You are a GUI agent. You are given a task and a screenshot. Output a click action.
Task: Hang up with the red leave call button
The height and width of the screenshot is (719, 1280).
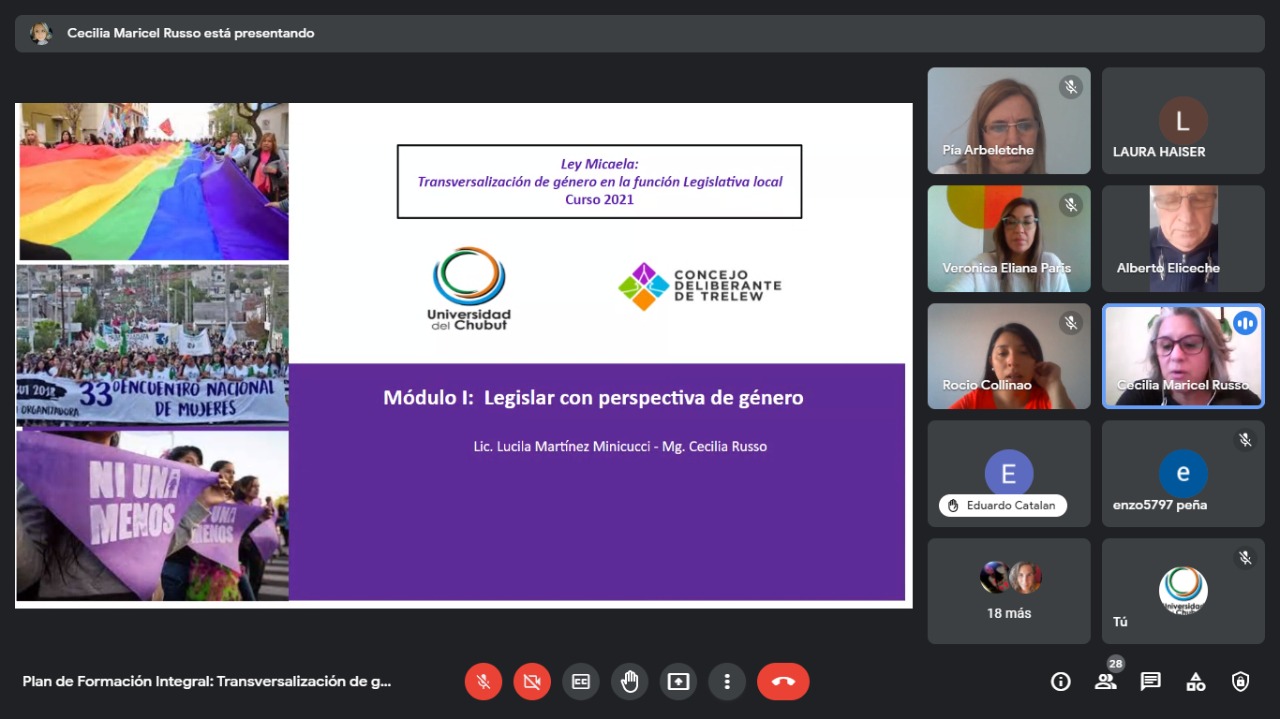pos(783,682)
